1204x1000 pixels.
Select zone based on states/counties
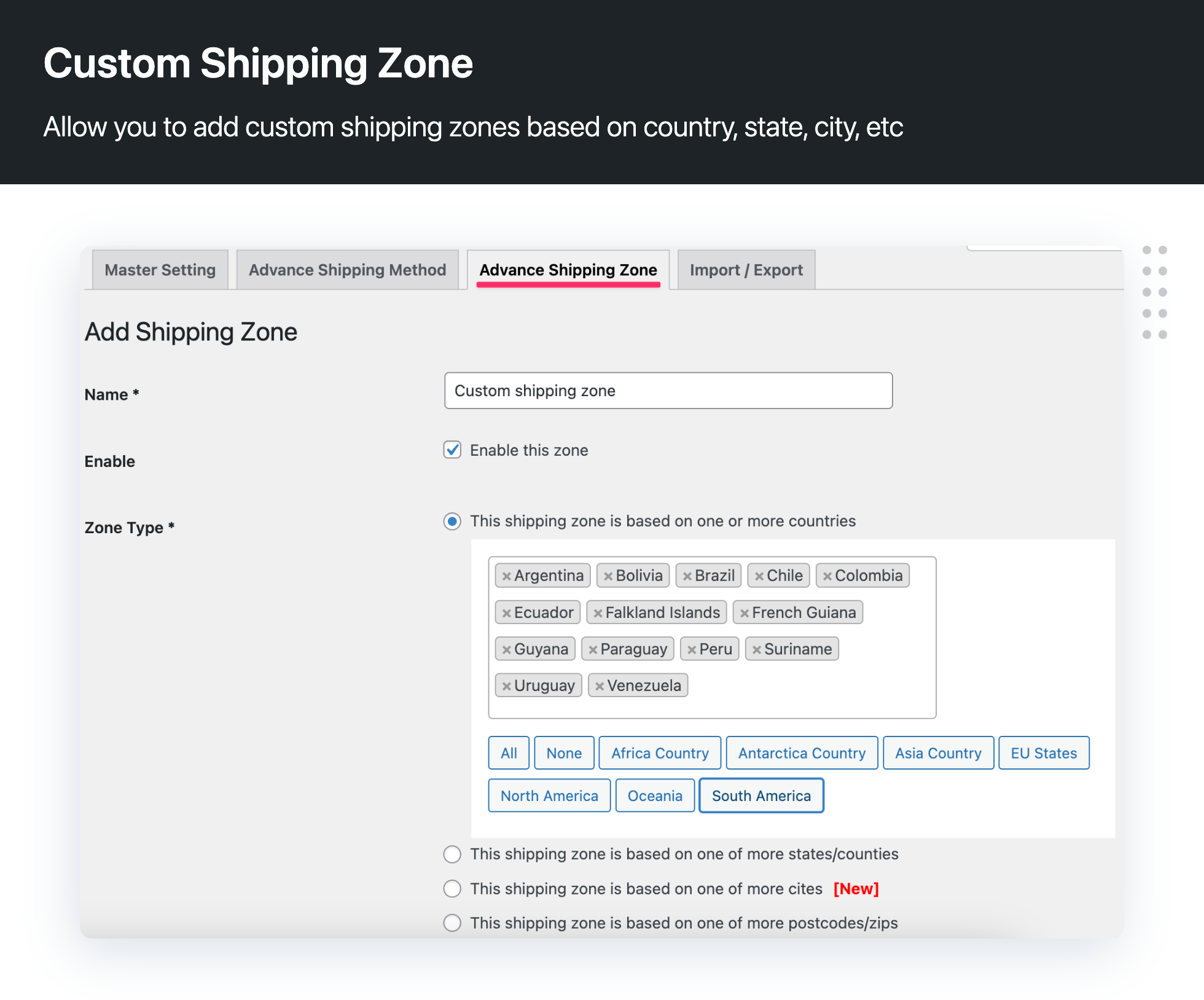pyautogui.click(x=452, y=854)
